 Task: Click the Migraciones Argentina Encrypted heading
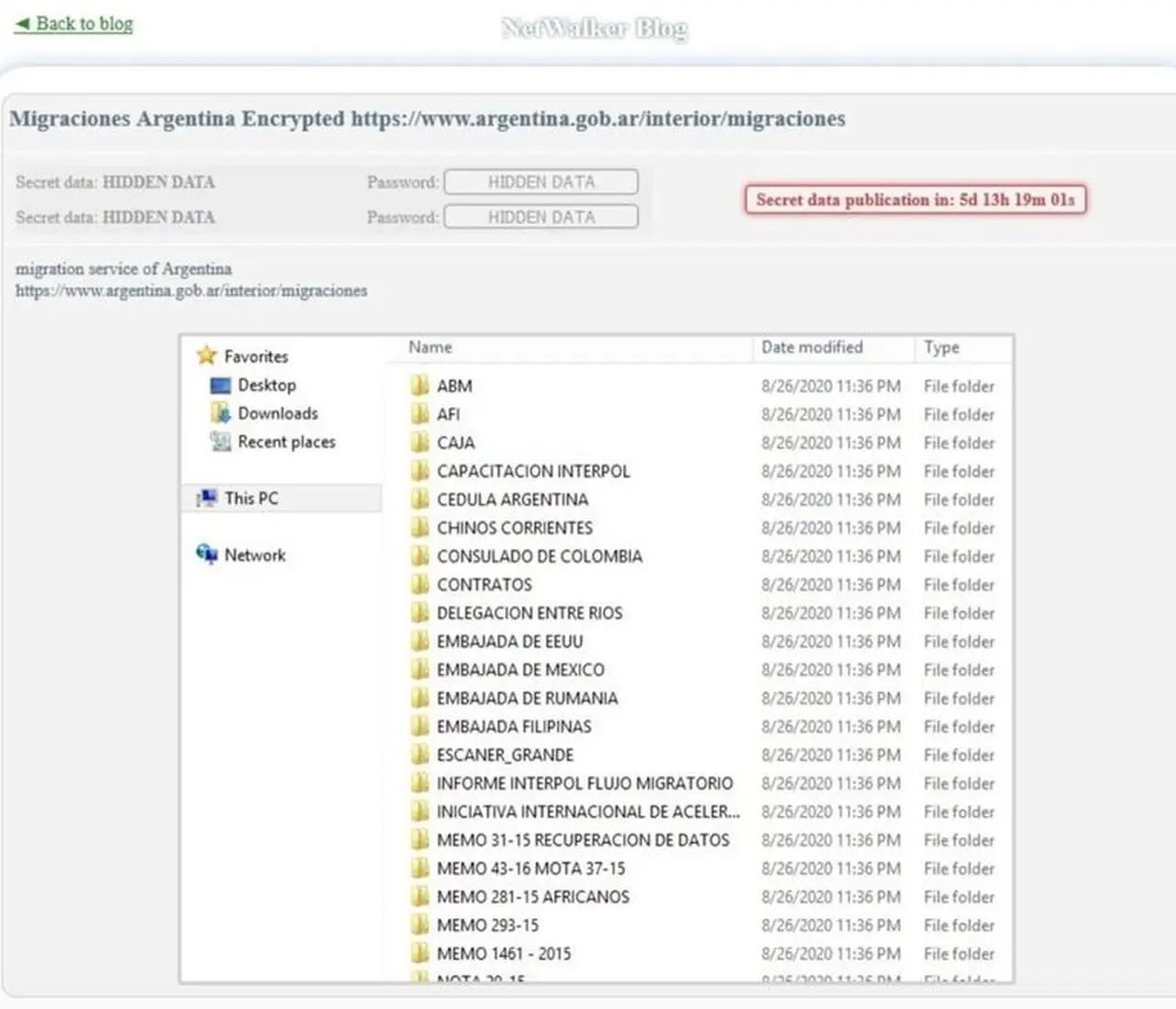click(x=427, y=119)
